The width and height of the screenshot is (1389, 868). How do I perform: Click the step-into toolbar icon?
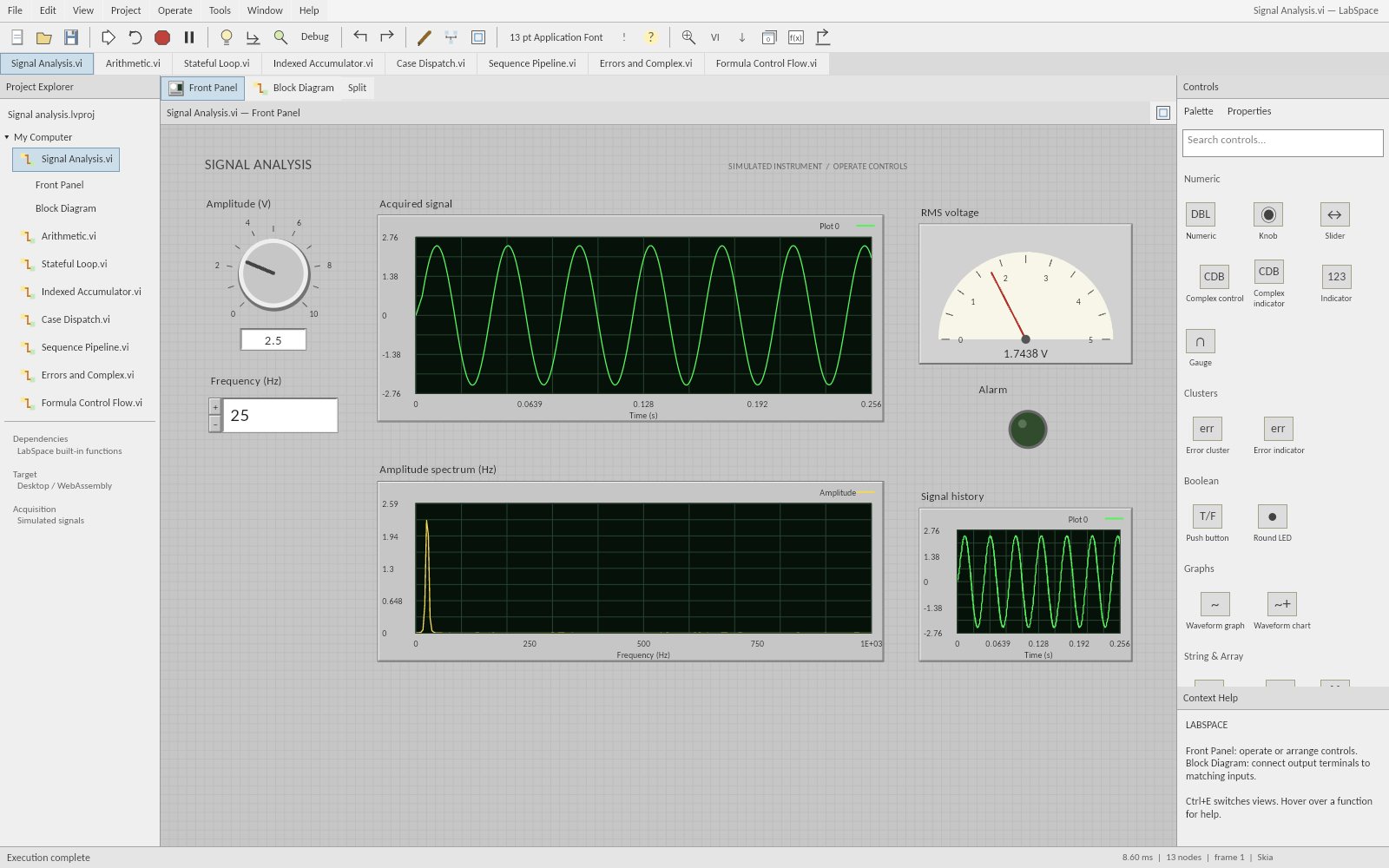pos(253,37)
